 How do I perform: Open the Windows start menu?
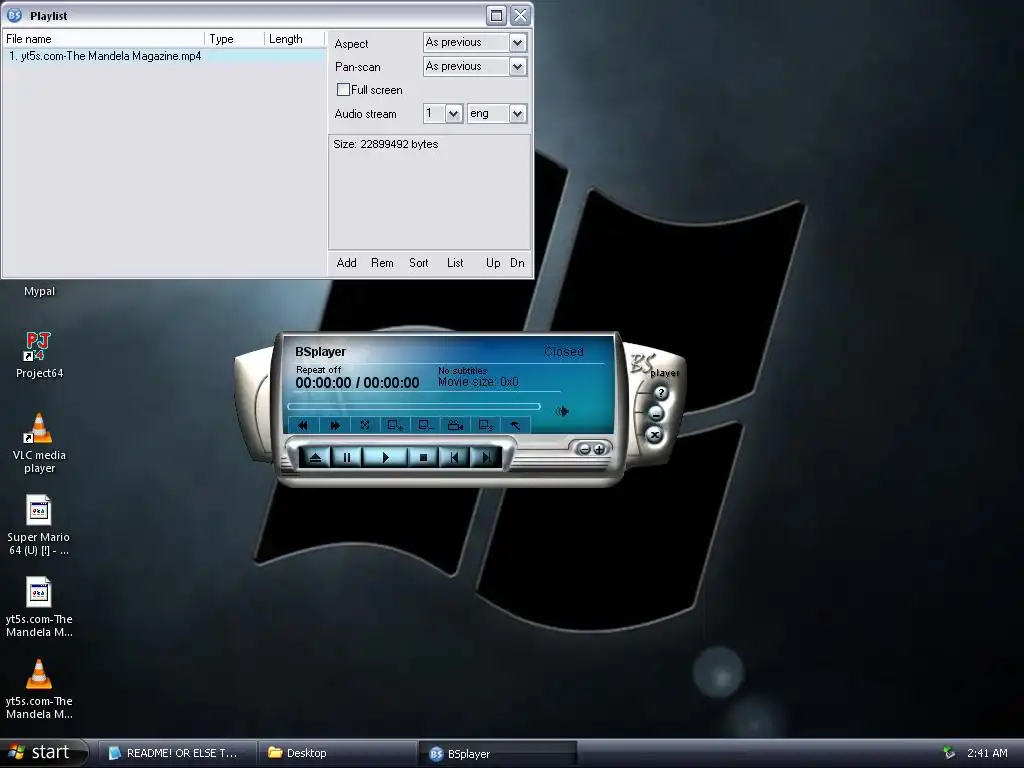[x=43, y=753]
